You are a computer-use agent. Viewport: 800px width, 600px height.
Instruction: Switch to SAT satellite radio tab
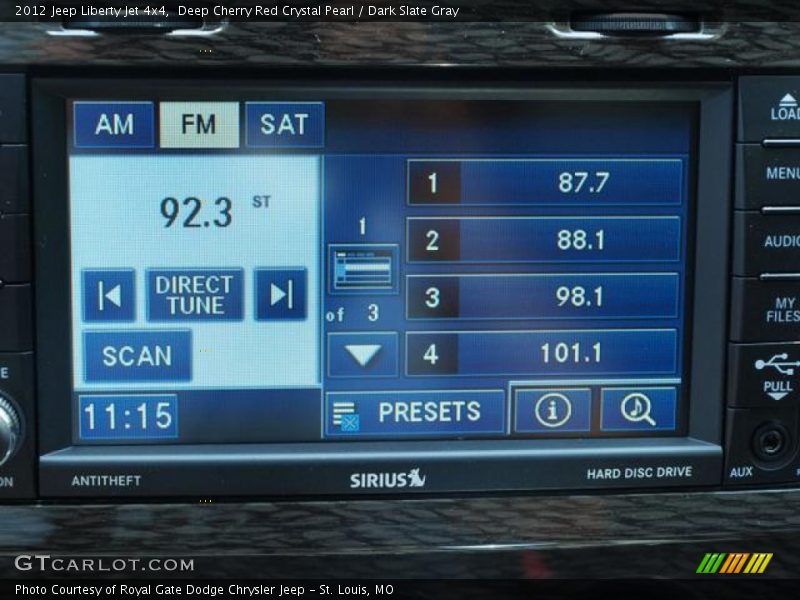pyautogui.click(x=284, y=124)
